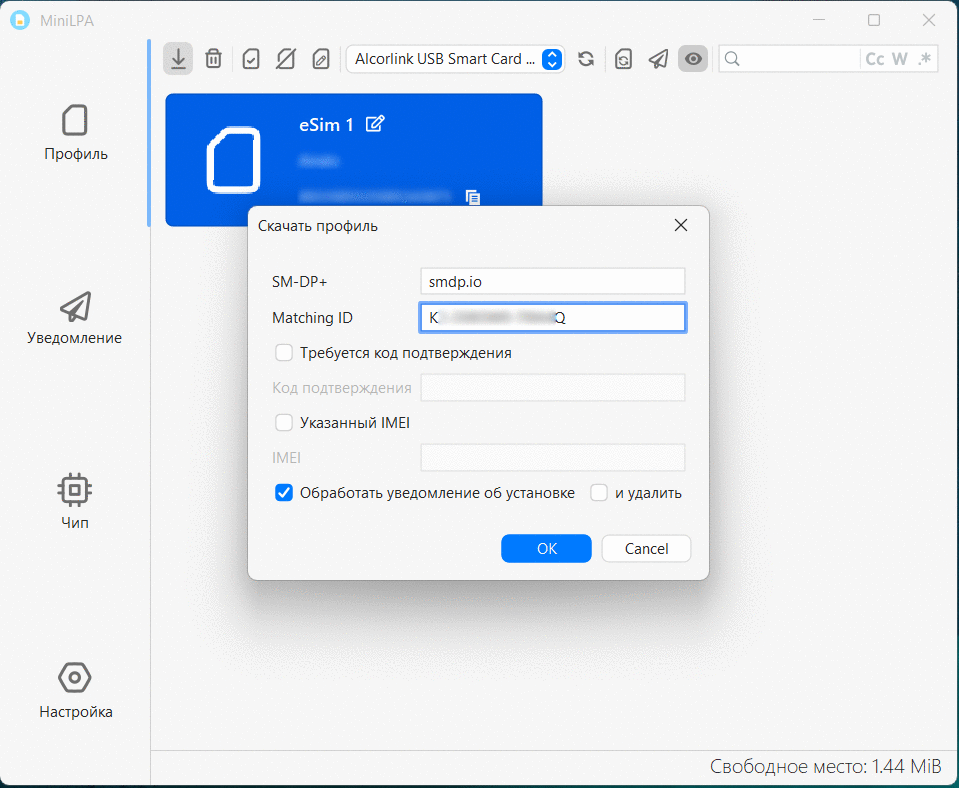This screenshot has width=959, height=788.
Task: Click the download profile toolbar icon
Action: pos(178,59)
